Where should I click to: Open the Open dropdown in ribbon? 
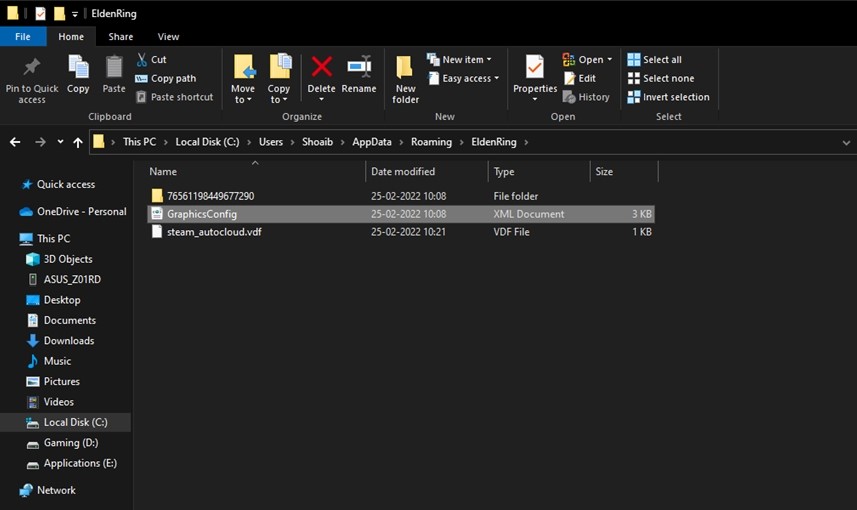tap(588, 60)
